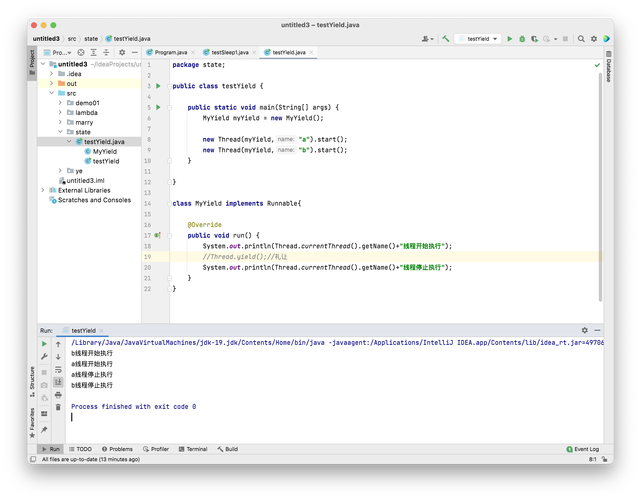Toggle the Favorites tool window
The height and width of the screenshot is (500, 641).
[x=32, y=418]
